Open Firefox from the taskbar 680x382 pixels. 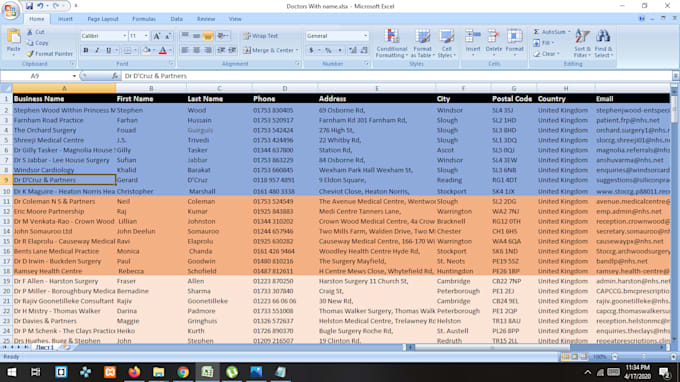point(134,372)
